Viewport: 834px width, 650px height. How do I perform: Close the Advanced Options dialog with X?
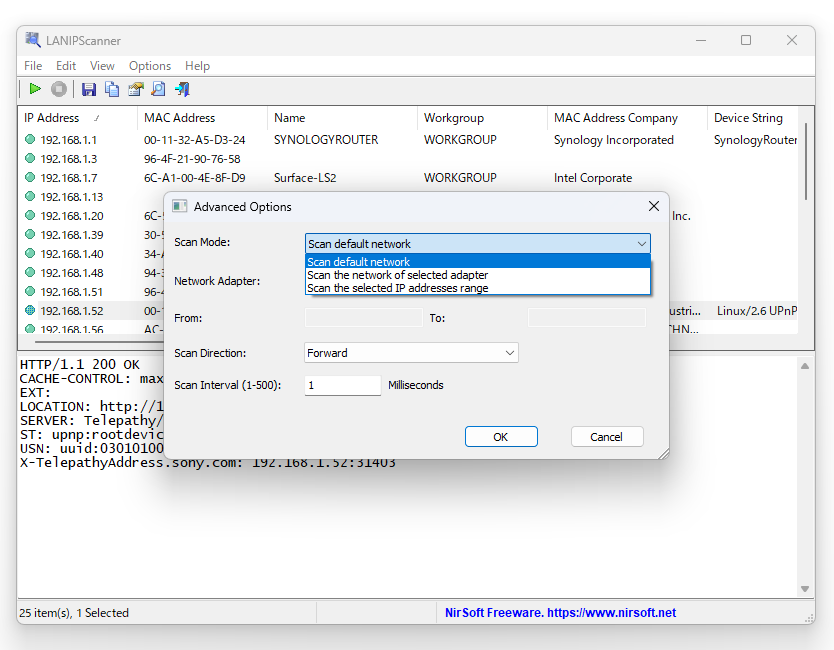point(654,206)
